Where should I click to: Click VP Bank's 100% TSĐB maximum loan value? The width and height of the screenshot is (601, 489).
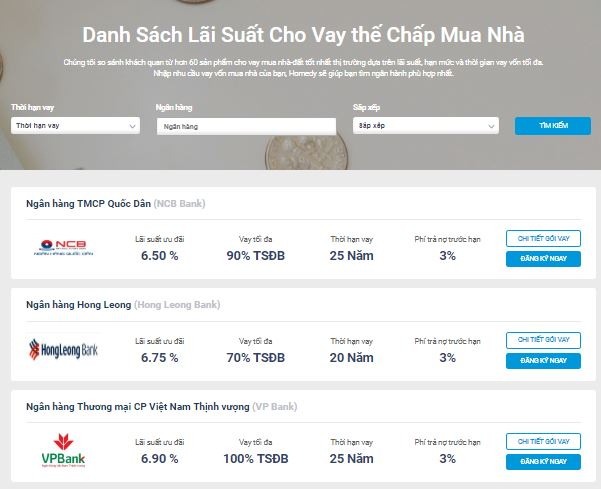click(x=255, y=458)
